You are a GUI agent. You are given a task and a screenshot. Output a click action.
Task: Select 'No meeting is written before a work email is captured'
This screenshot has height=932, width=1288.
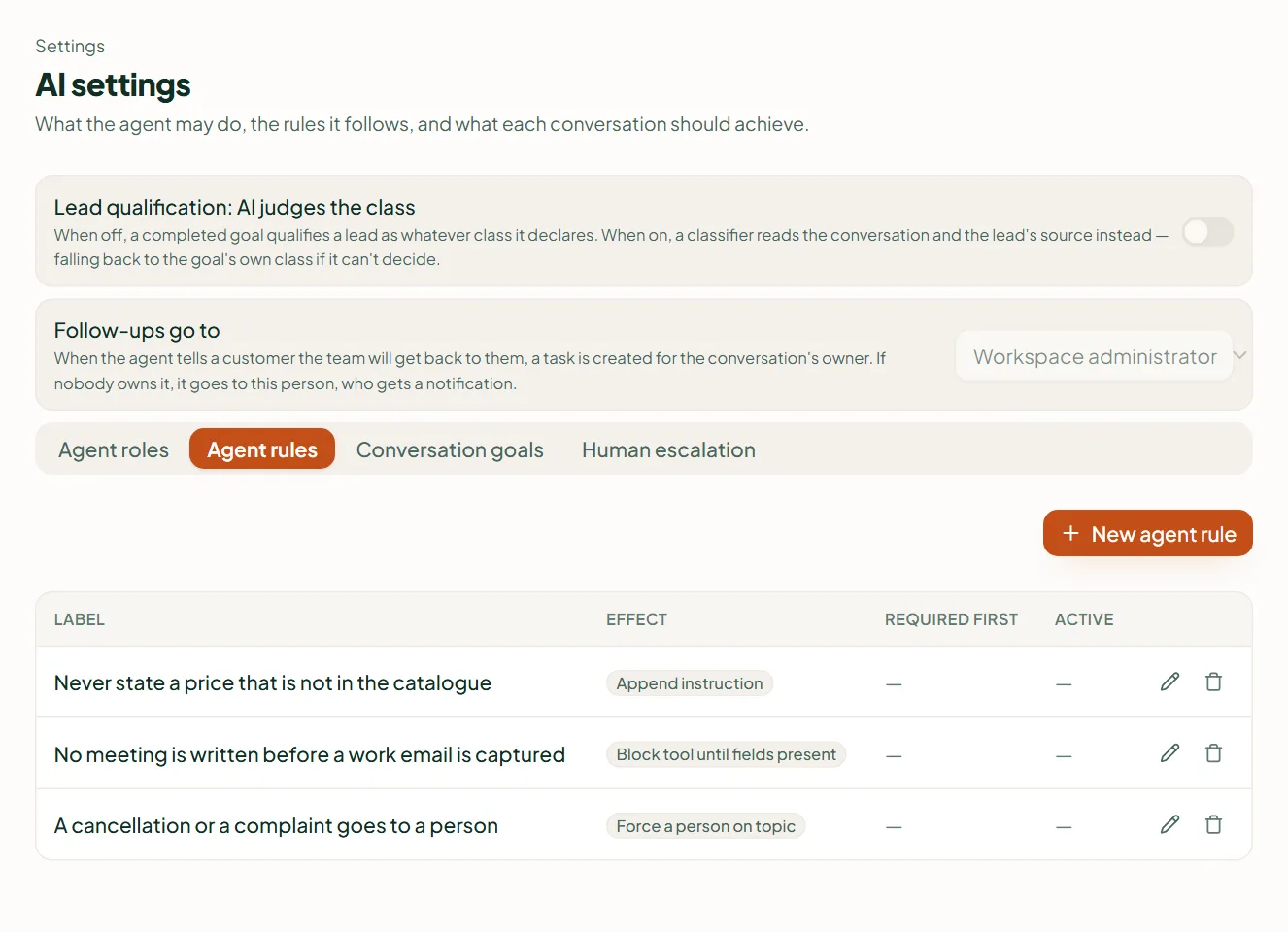(x=310, y=754)
